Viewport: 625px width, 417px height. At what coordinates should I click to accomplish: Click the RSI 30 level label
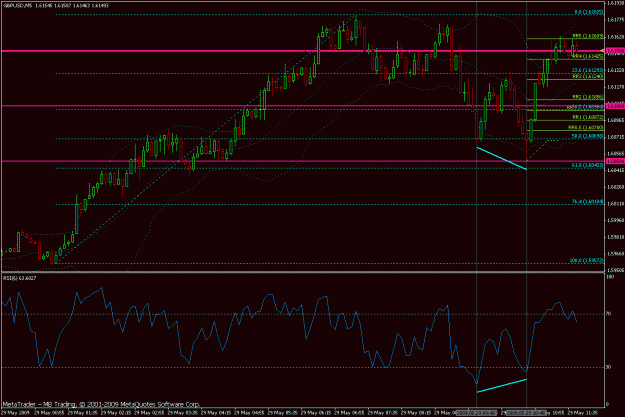click(x=609, y=367)
